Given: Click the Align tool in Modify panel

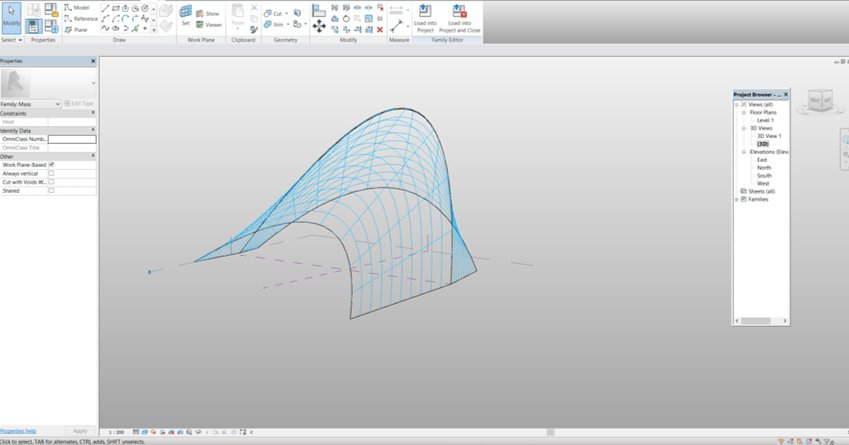Looking at the screenshot, I should click(319, 10).
